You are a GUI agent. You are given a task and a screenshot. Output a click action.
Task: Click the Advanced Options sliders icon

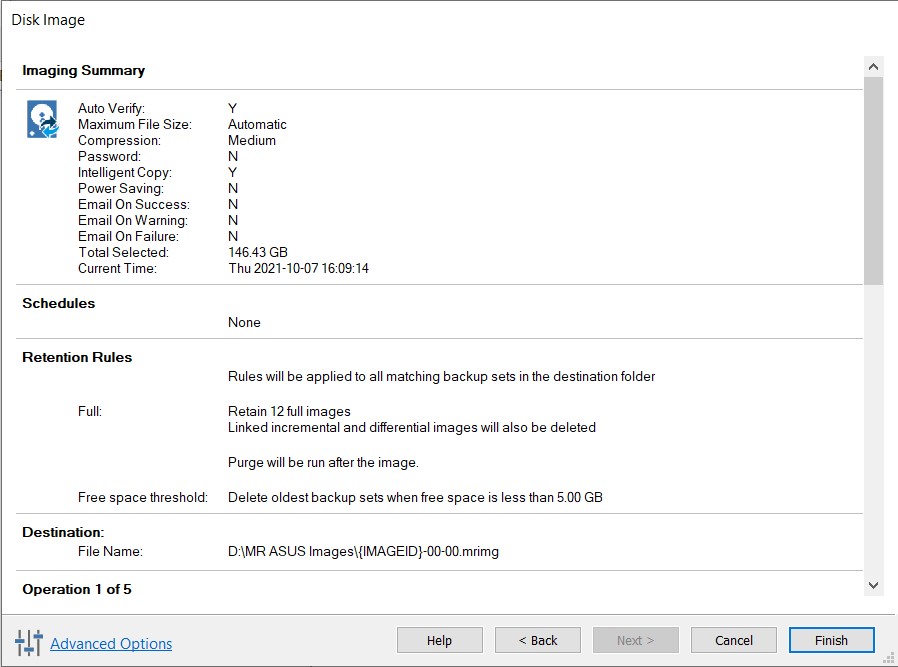click(x=28, y=643)
